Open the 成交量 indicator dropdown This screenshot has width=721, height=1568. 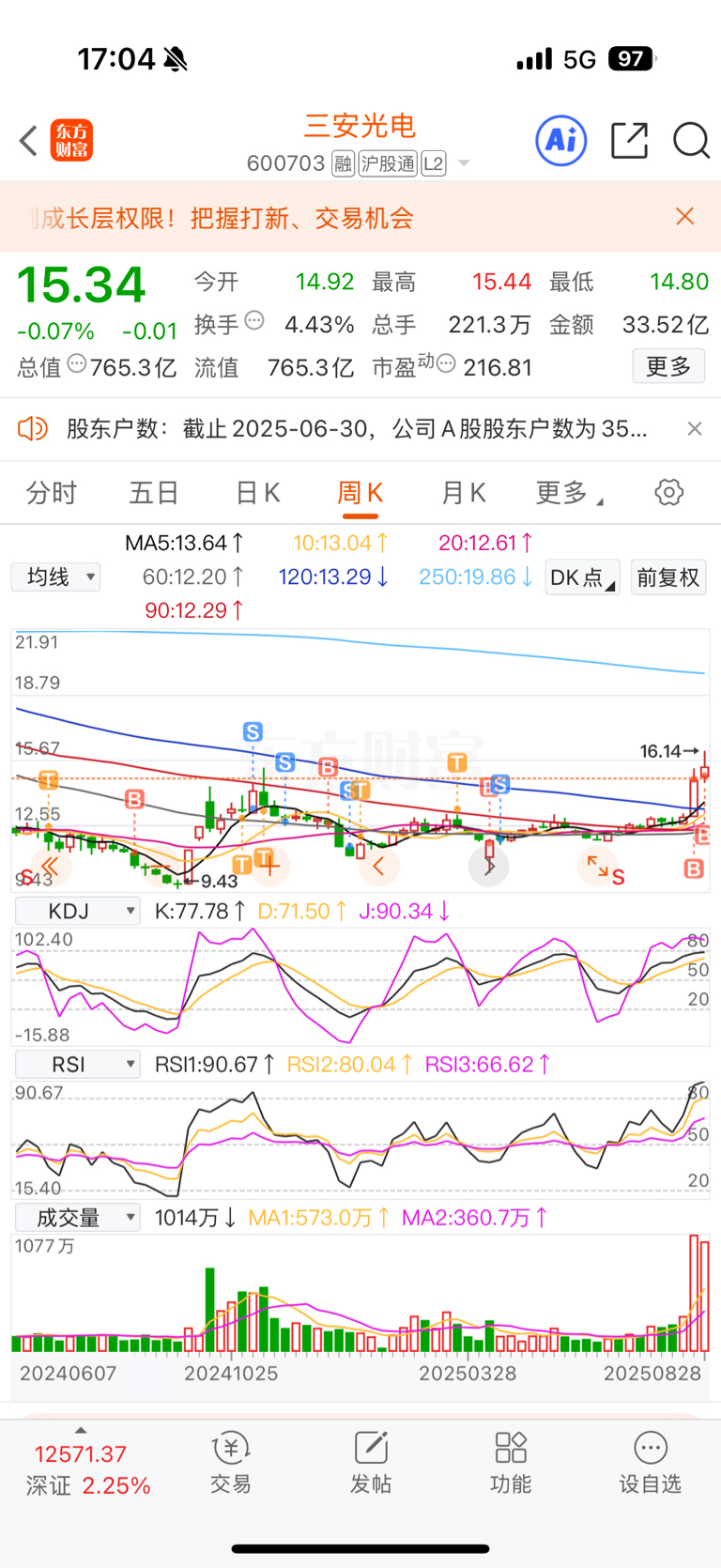coord(77,1218)
